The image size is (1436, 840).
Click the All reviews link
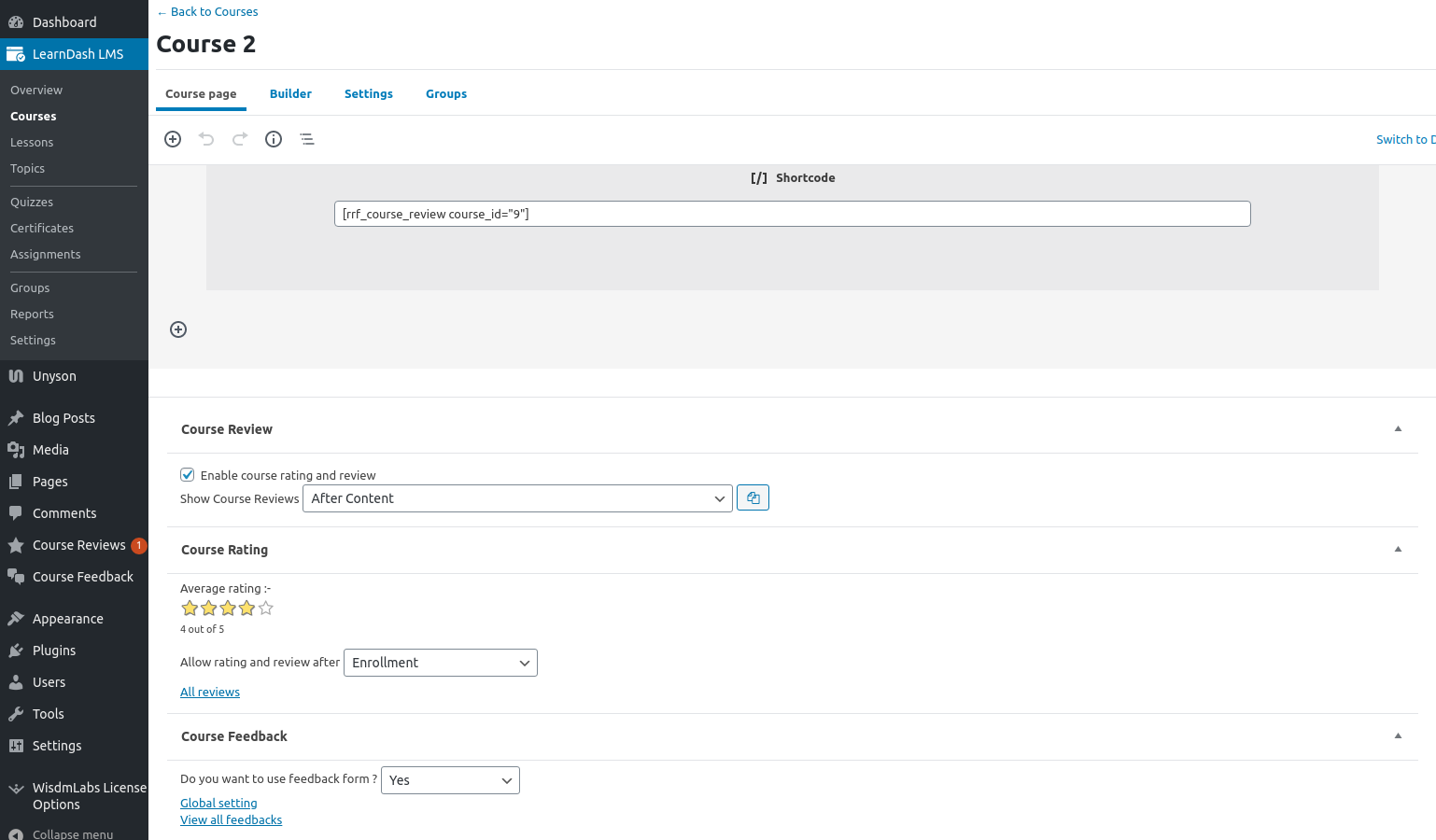[210, 693]
